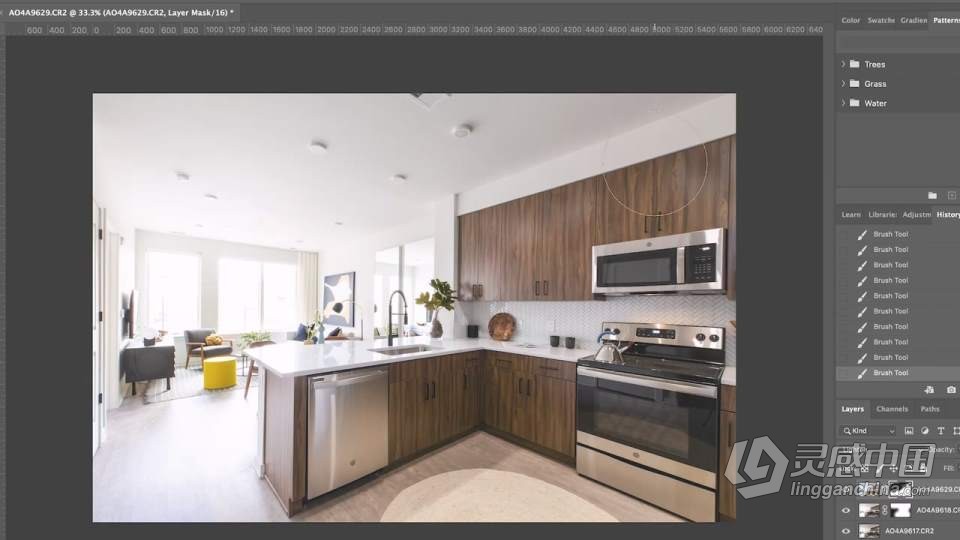Expand the Water pattern group
The width and height of the screenshot is (960, 540).
[x=843, y=103]
